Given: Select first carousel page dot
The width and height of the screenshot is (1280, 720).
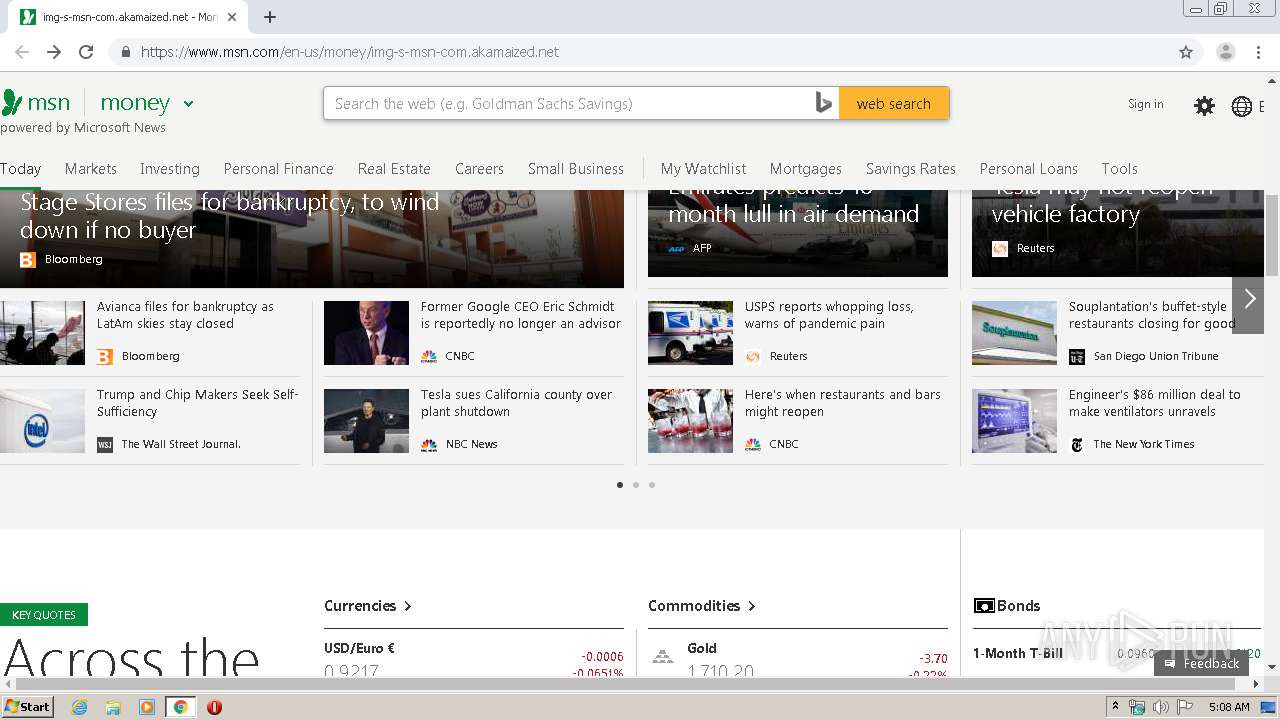Looking at the screenshot, I should coord(620,485).
